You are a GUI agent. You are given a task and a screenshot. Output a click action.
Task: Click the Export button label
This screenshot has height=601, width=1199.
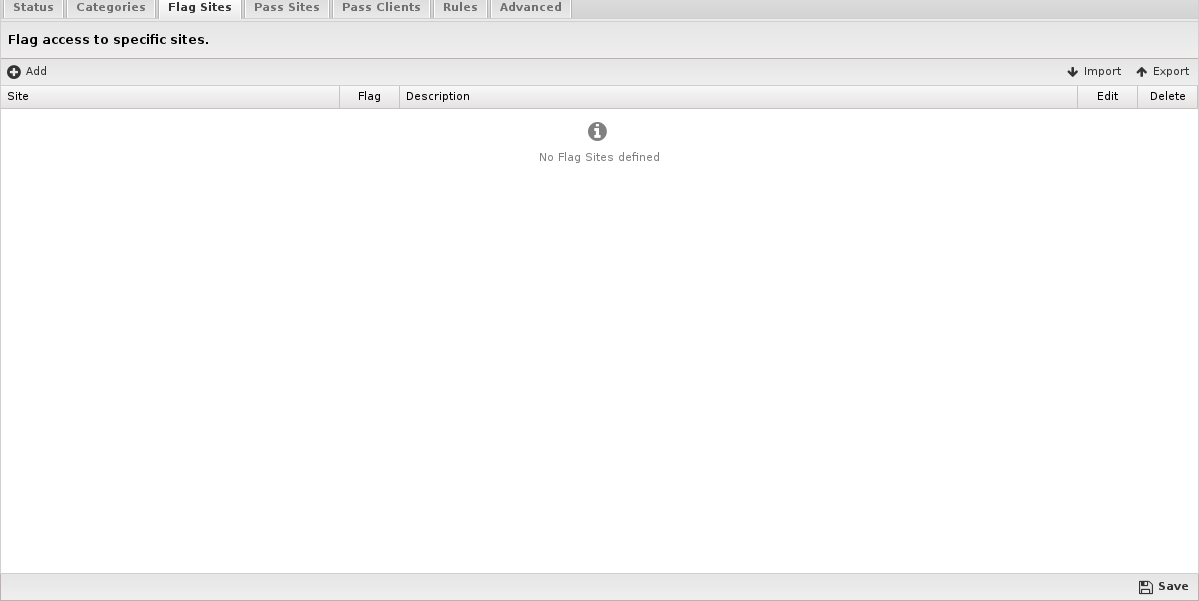(1171, 71)
